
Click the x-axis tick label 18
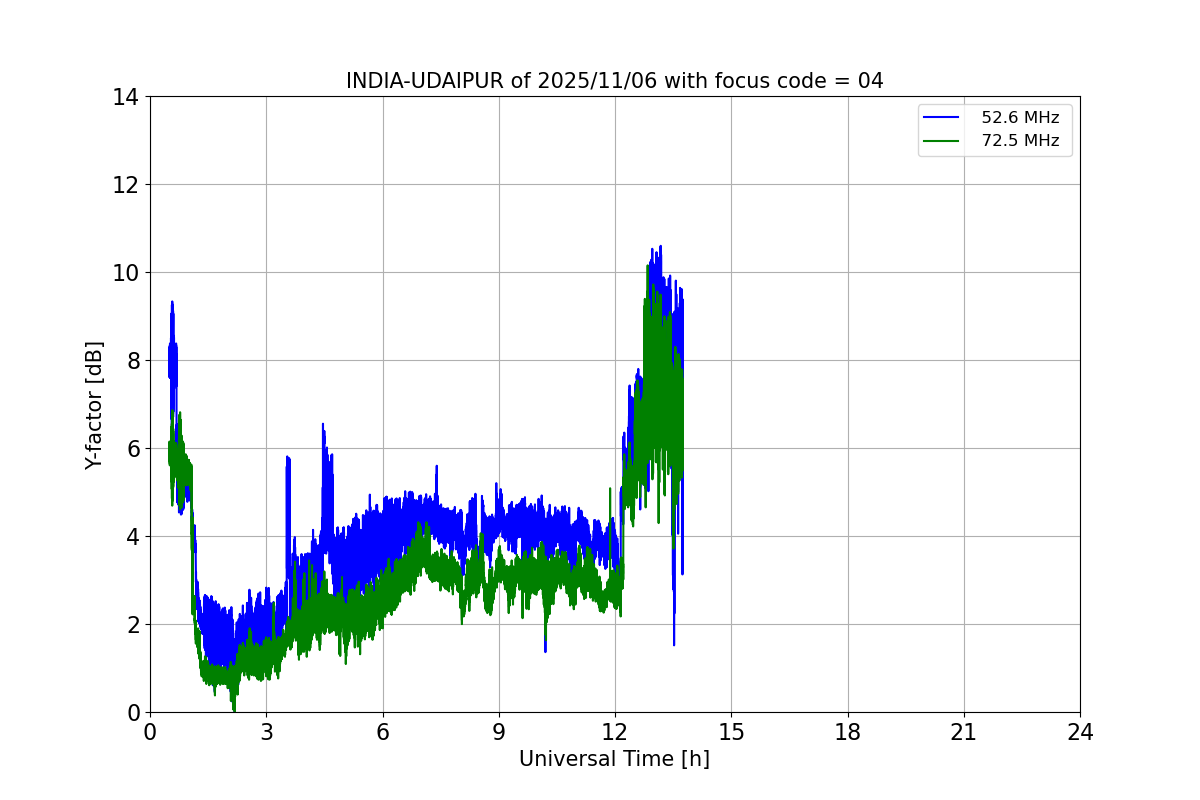click(848, 732)
